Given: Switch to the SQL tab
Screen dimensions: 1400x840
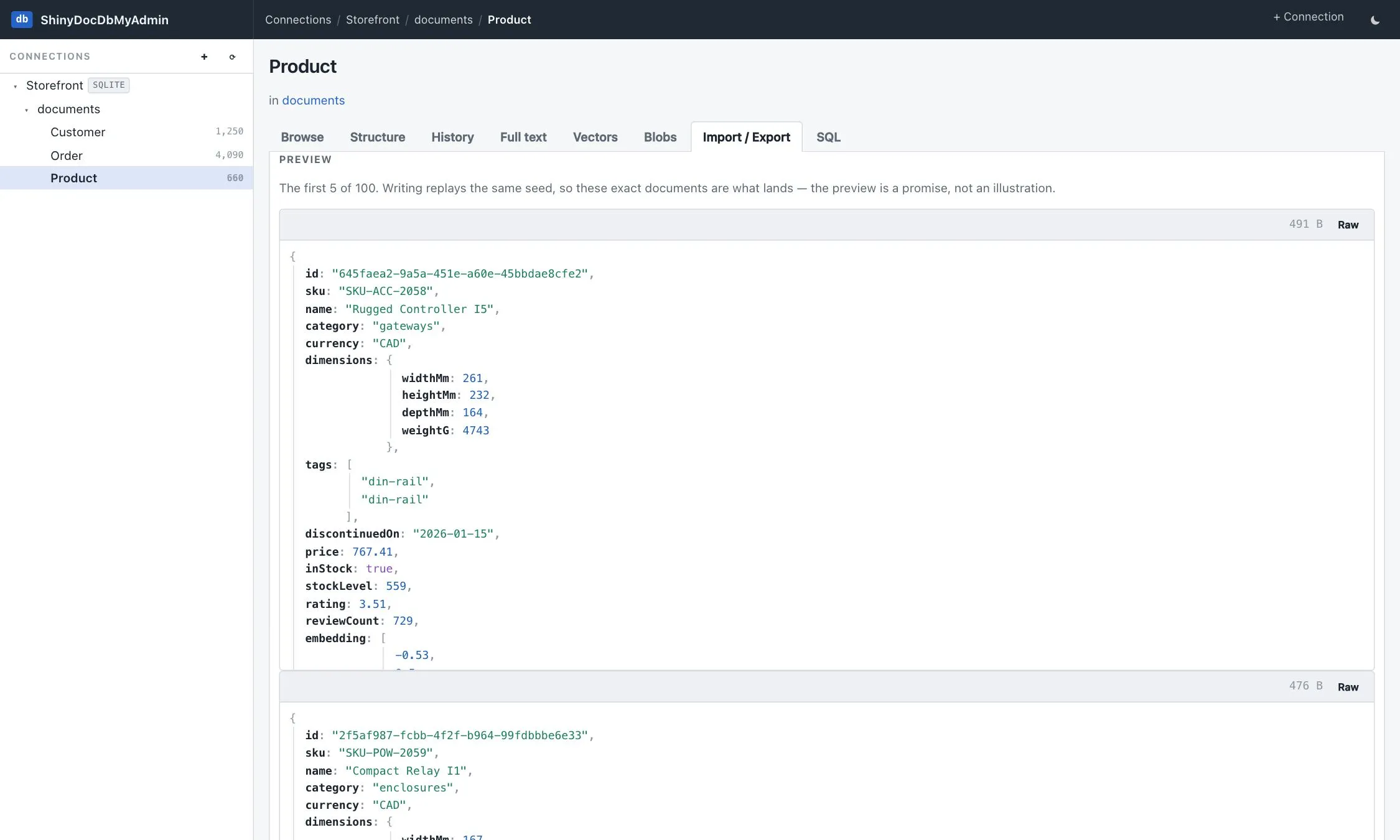Looking at the screenshot, I should 828,137.
